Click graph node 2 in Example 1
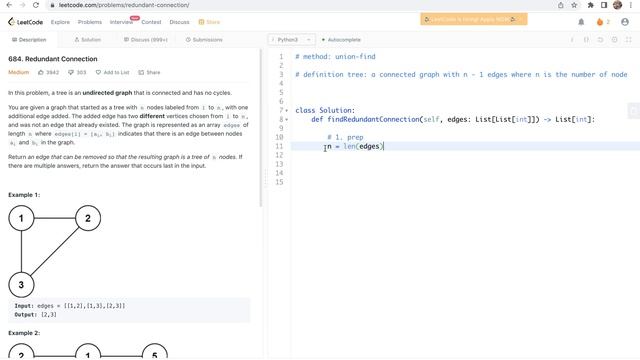Viewport: 640px width, 360px height. pos(88,218)
